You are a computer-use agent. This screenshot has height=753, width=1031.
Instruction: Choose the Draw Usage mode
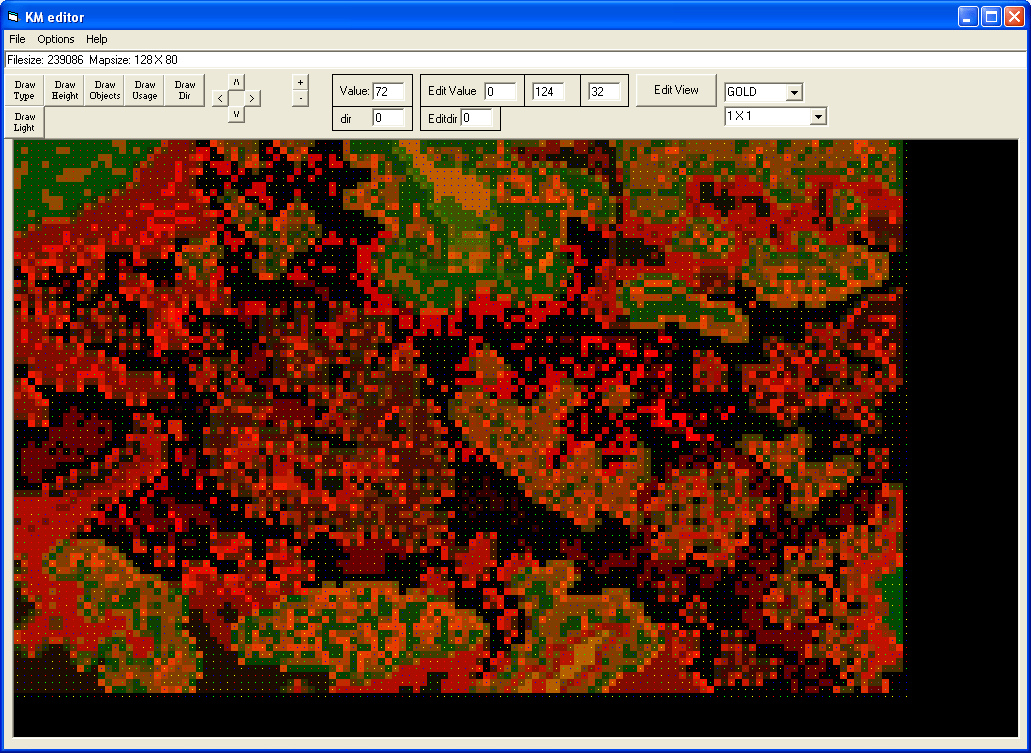(x=145, y=90)
